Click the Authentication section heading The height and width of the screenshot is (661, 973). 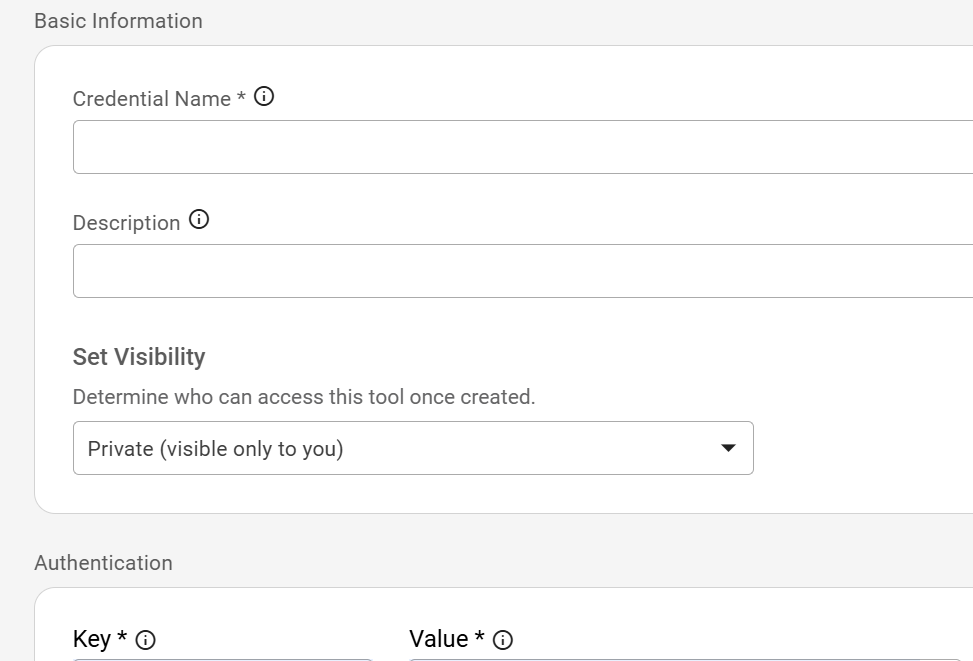point(103,563)
